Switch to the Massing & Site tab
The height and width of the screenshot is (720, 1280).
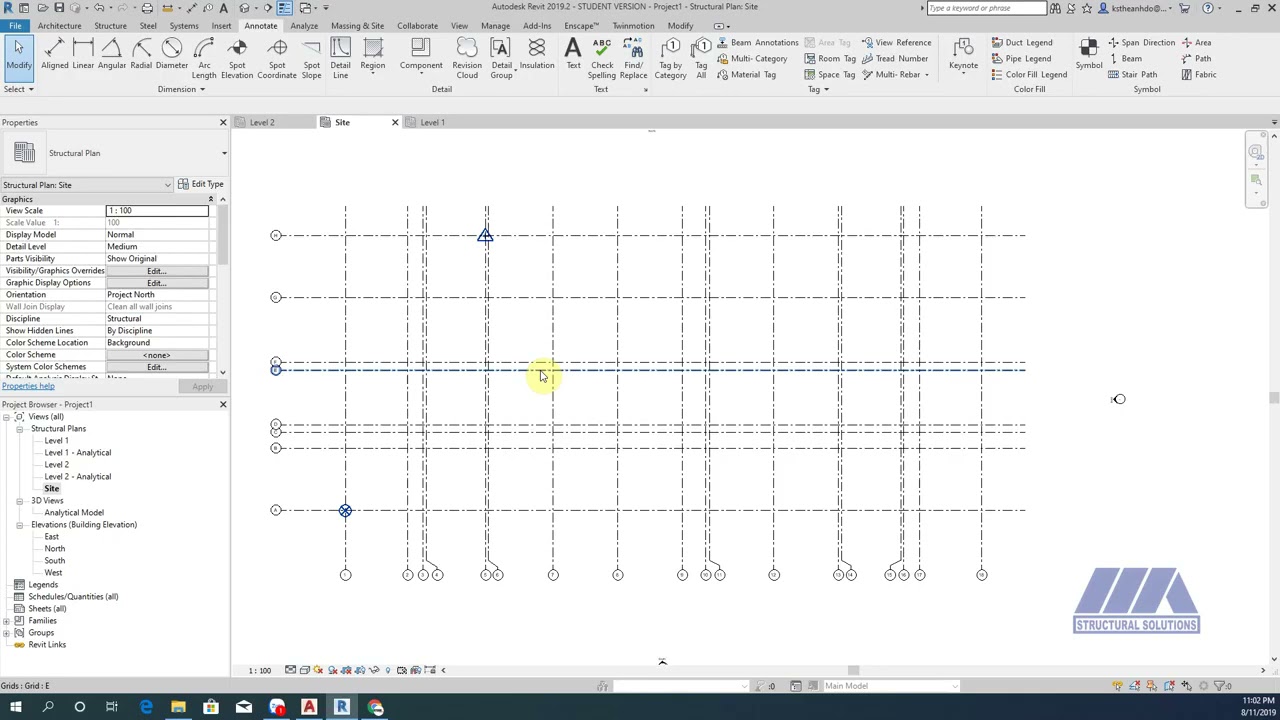357,26
